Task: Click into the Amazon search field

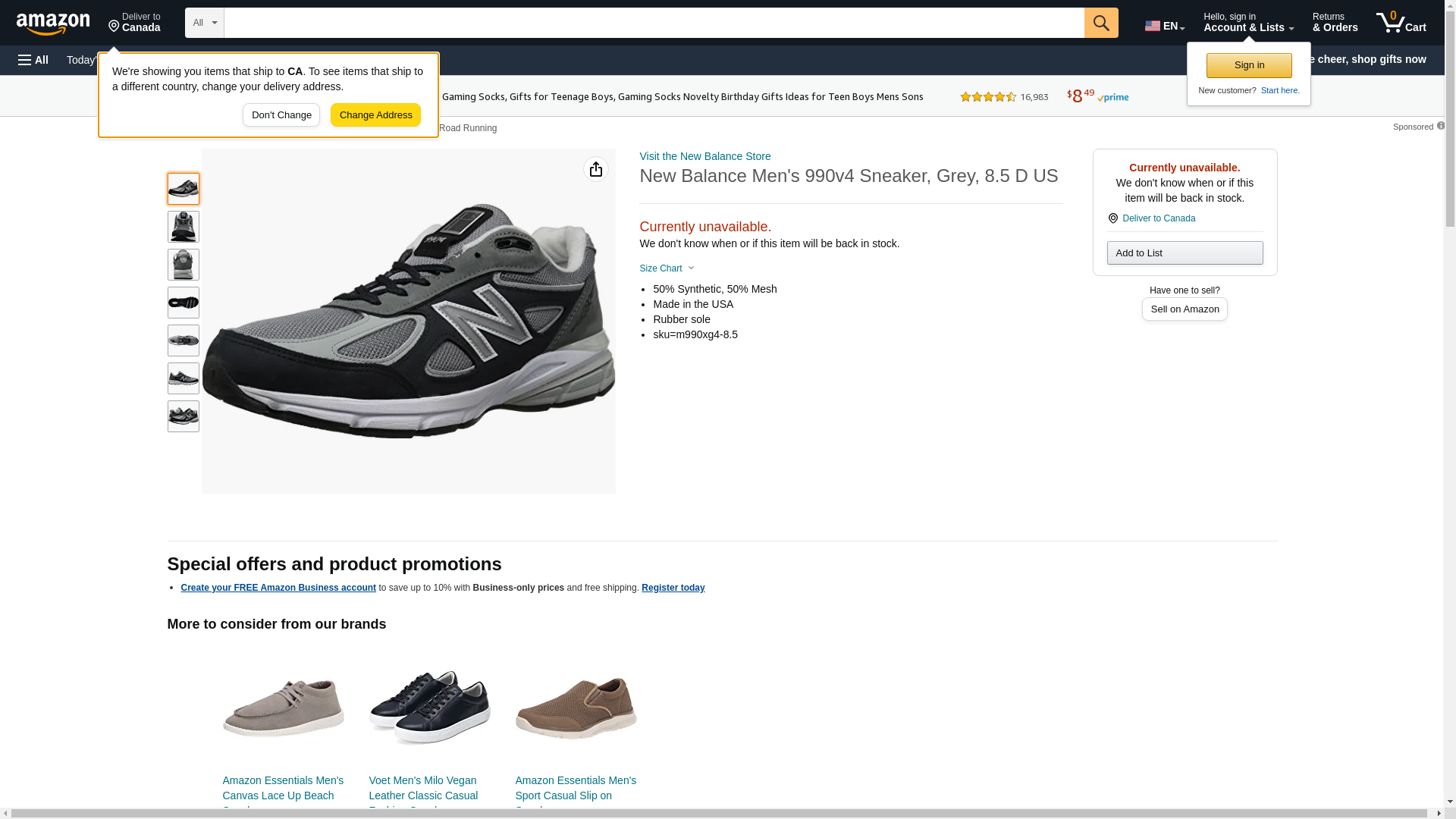Action: coord(653,23)
